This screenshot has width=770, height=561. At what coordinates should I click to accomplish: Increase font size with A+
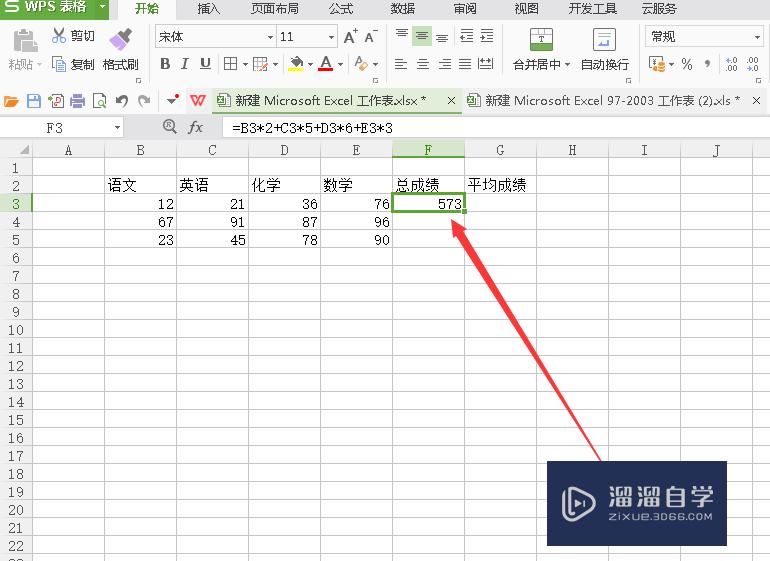tap(350, 37)
